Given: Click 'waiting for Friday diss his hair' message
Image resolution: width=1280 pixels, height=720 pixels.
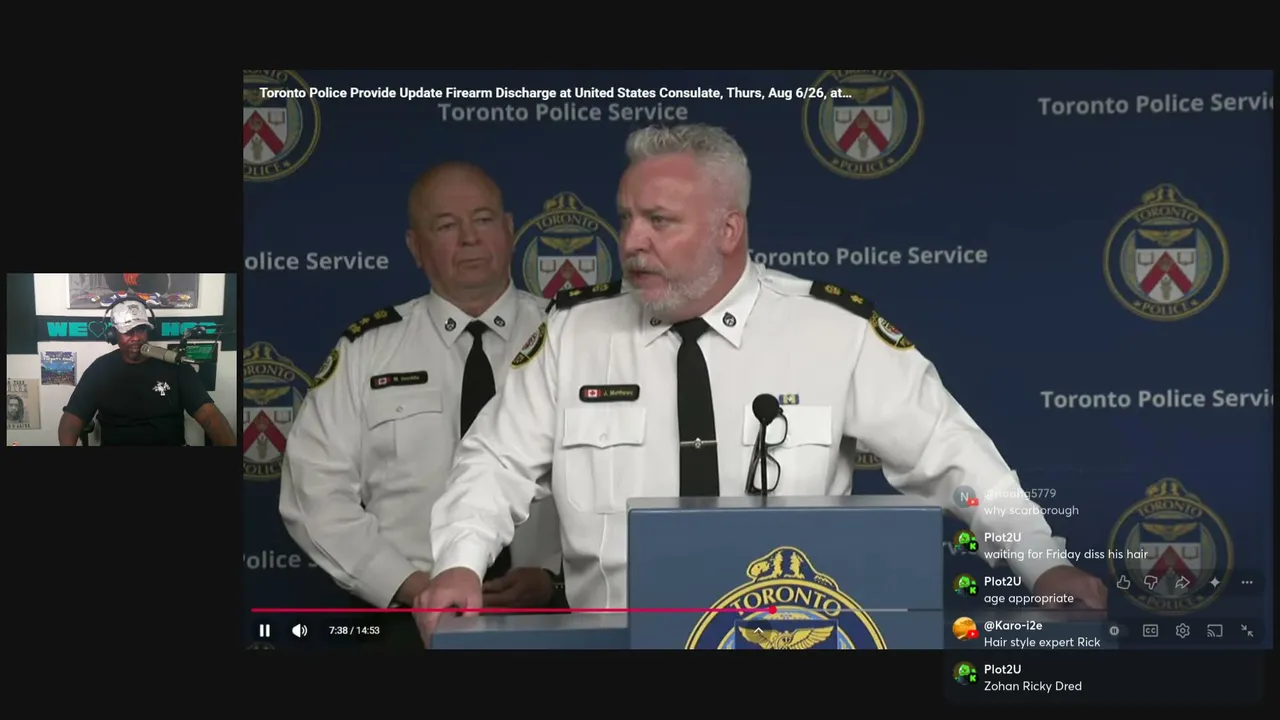Looking at the screenshot, I should click(1066, 554).
